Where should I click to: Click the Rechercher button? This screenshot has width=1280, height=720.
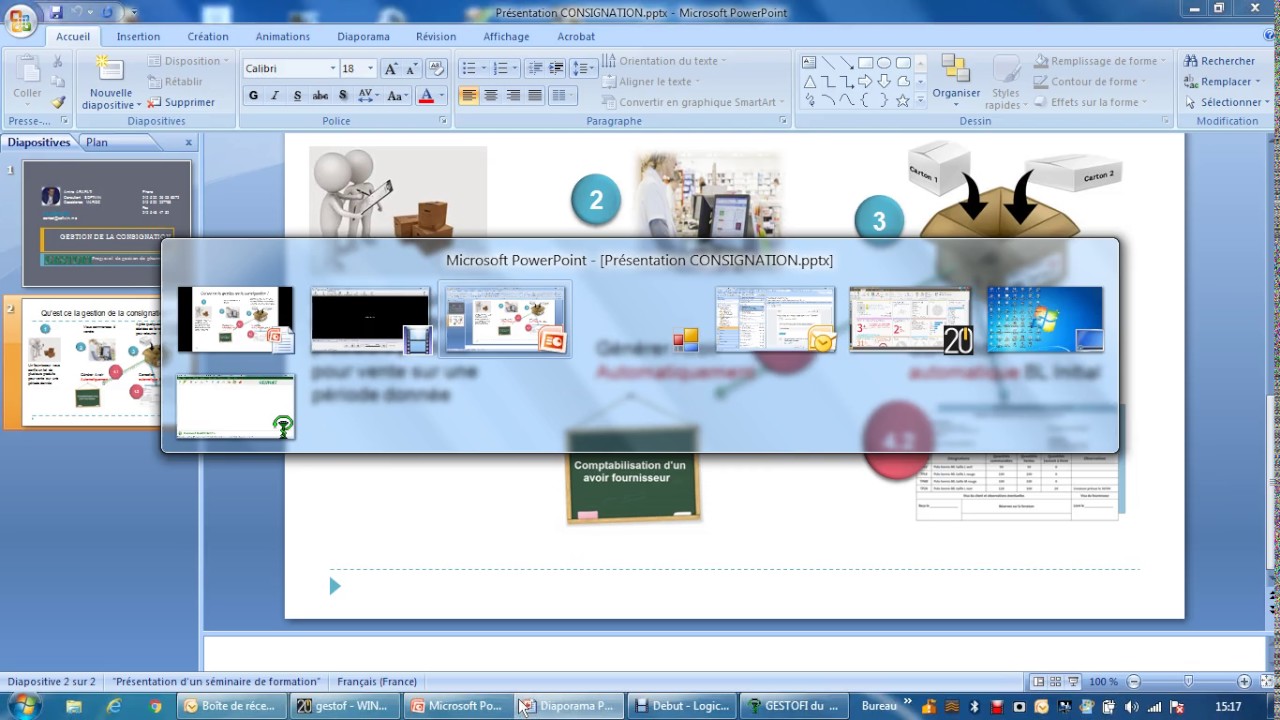pyautogui.click(x=1219, y=61)
